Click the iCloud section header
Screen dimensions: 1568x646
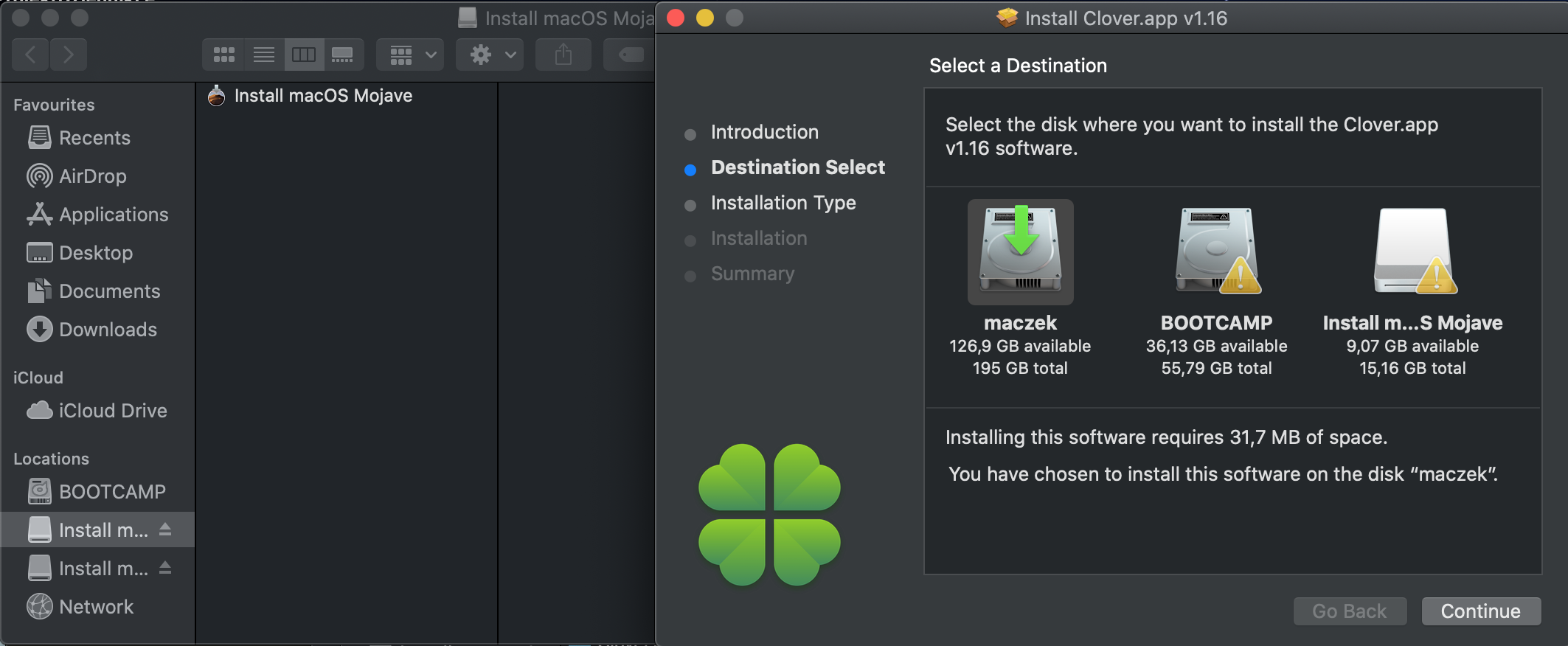(x=38, y=378)
